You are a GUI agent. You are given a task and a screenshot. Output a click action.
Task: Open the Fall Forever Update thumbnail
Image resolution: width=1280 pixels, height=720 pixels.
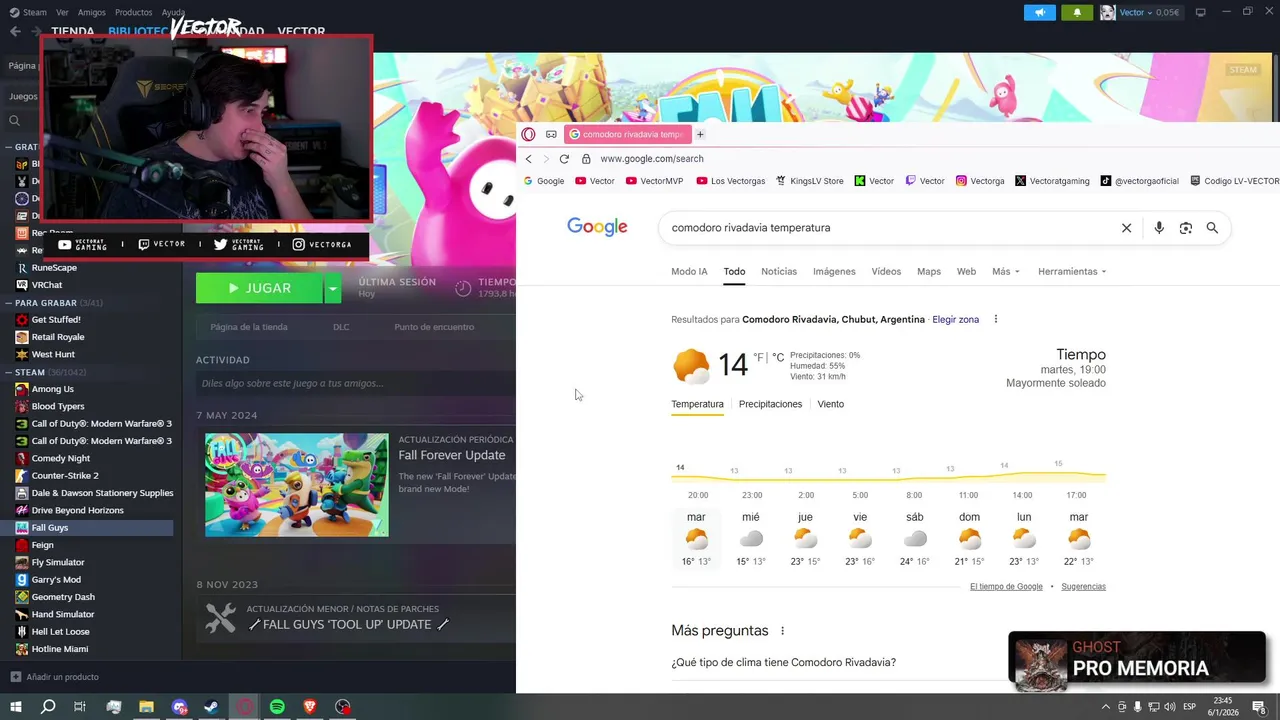pos(297,485)
